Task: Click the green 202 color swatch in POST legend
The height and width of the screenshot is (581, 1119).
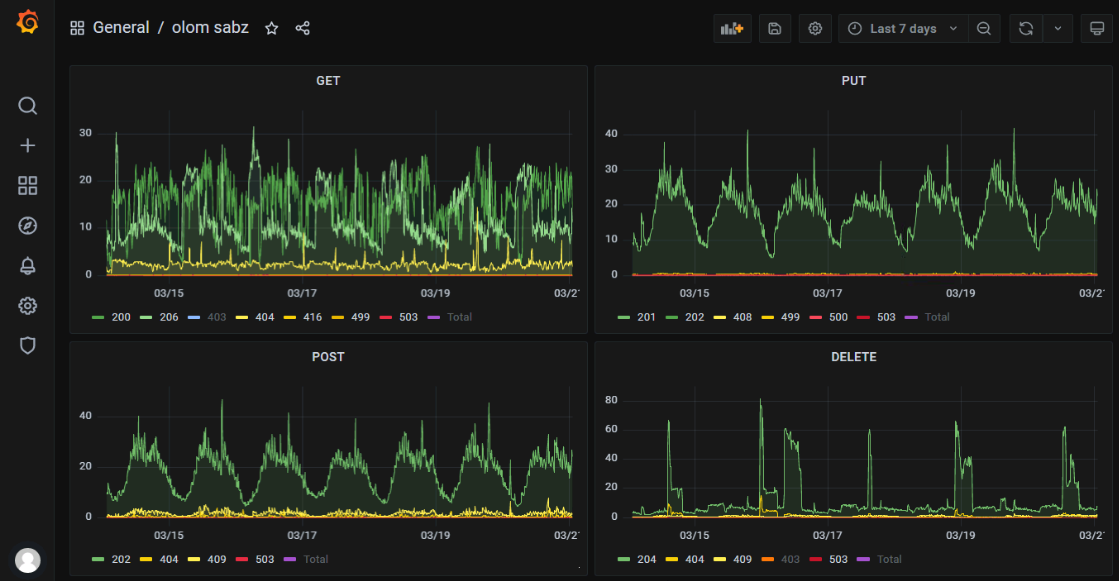Action: pyautogui.click(x=98, y=559)
